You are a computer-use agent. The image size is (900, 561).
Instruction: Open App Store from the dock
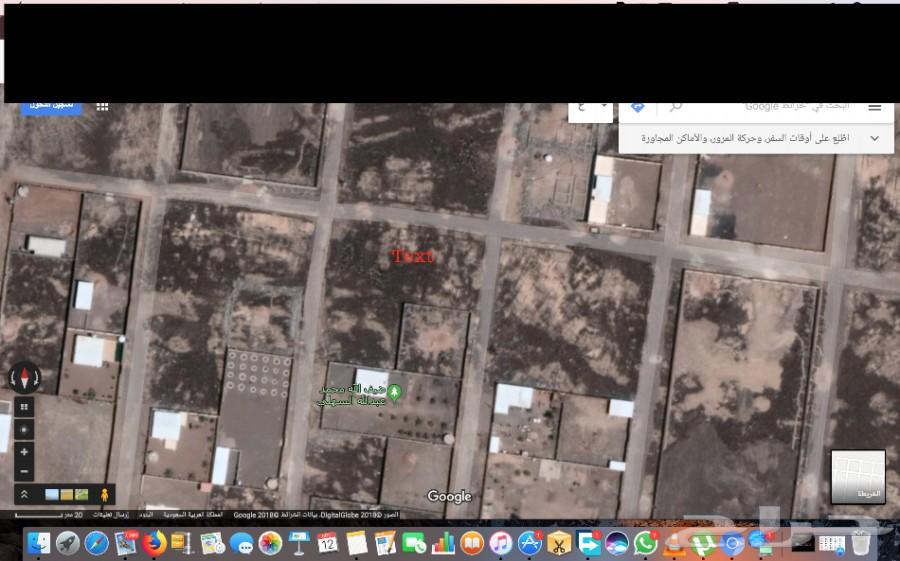pos(530,543)
